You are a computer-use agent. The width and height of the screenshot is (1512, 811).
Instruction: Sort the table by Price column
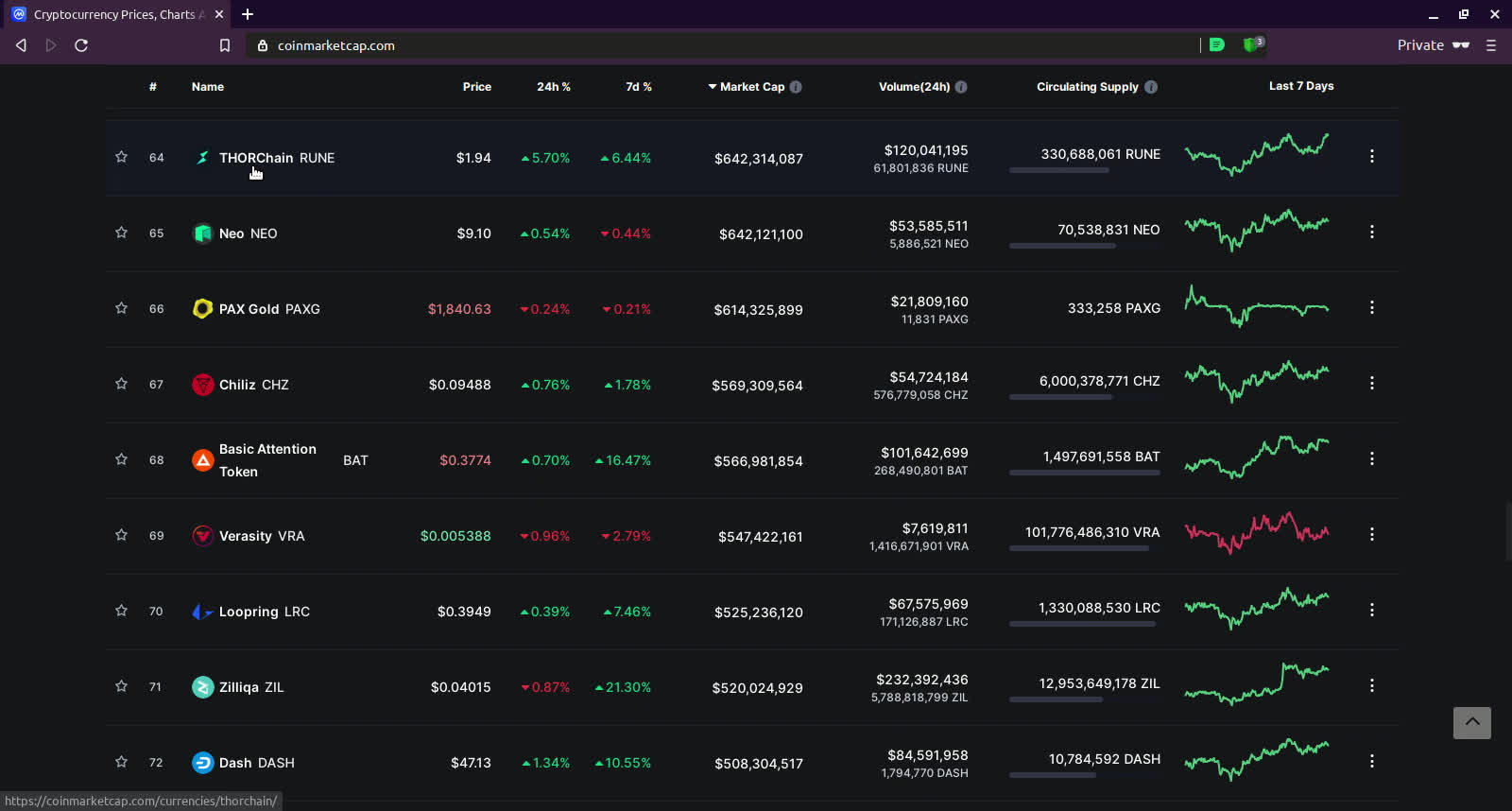[477, 87]
